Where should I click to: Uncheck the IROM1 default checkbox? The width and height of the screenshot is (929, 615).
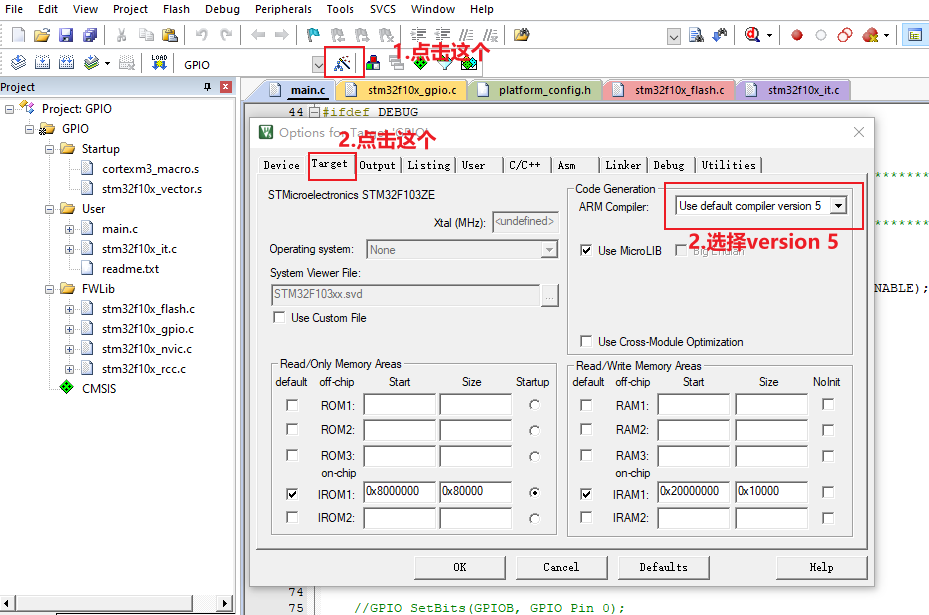pos(291,494)
